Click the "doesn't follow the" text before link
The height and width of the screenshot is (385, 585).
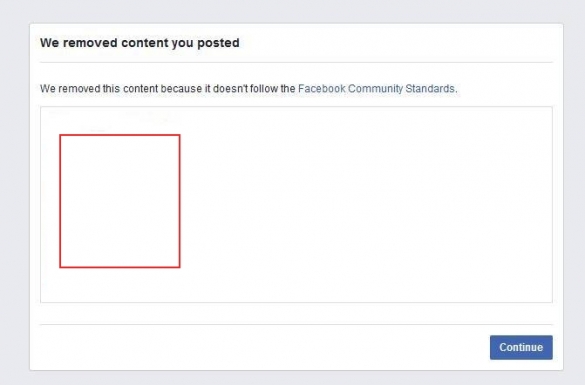point(254,89)
